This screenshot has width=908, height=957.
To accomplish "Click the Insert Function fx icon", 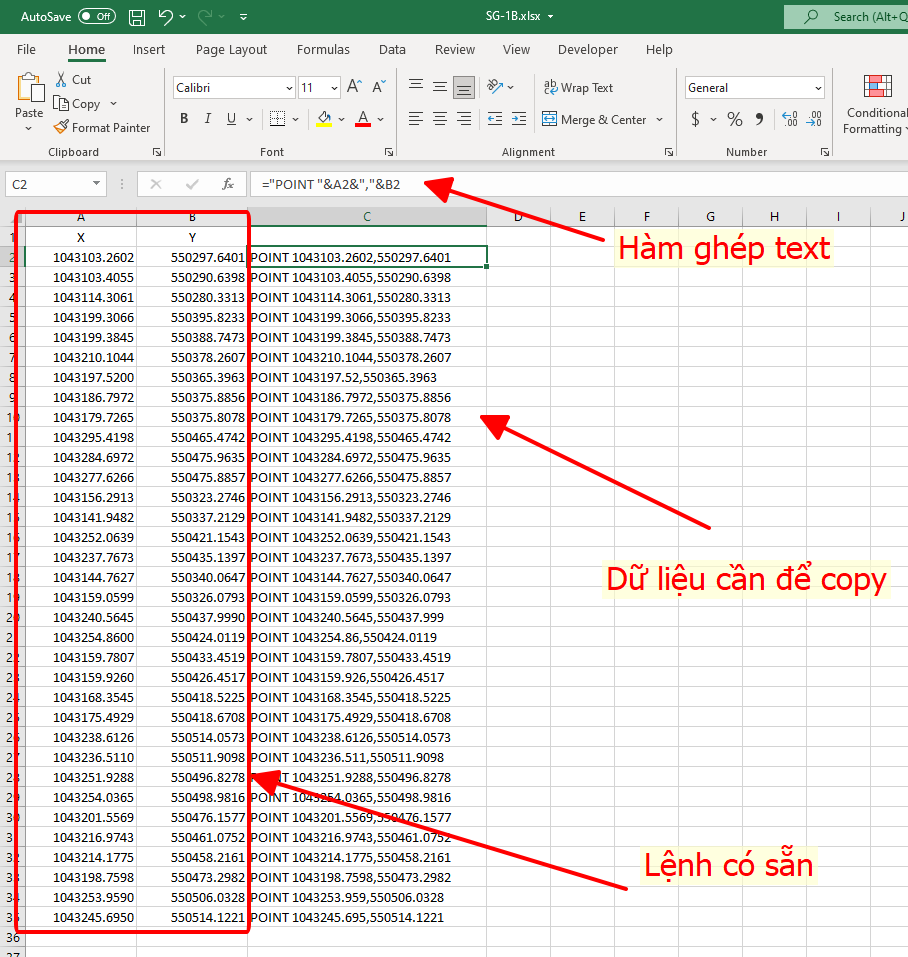I will click(x=228, y=184).
